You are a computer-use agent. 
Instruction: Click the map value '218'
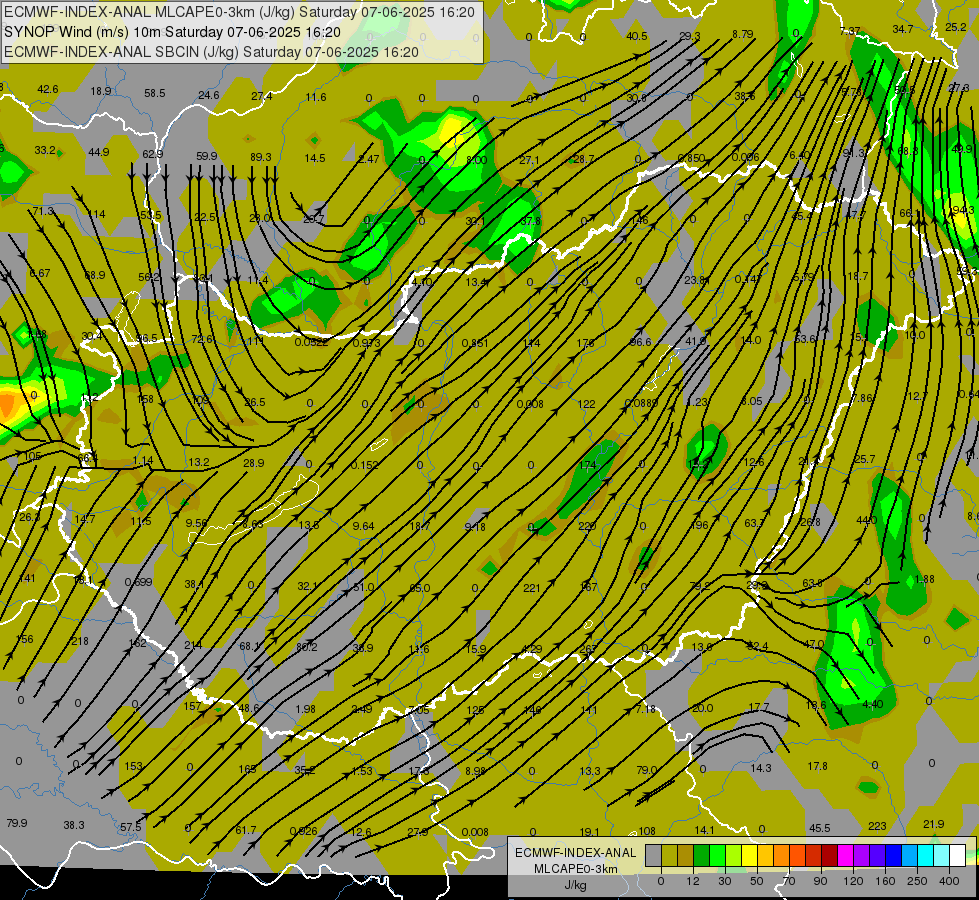point(80,641)
